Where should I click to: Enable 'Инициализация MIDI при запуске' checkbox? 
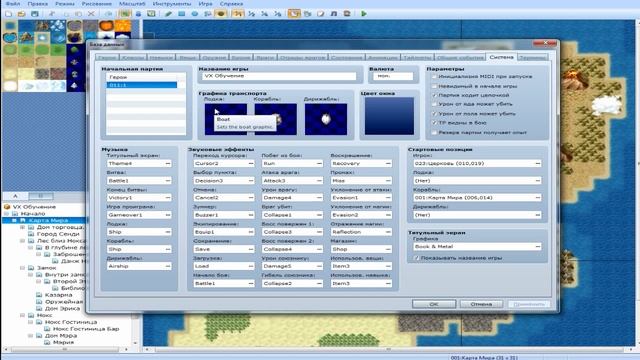point(434,76)
